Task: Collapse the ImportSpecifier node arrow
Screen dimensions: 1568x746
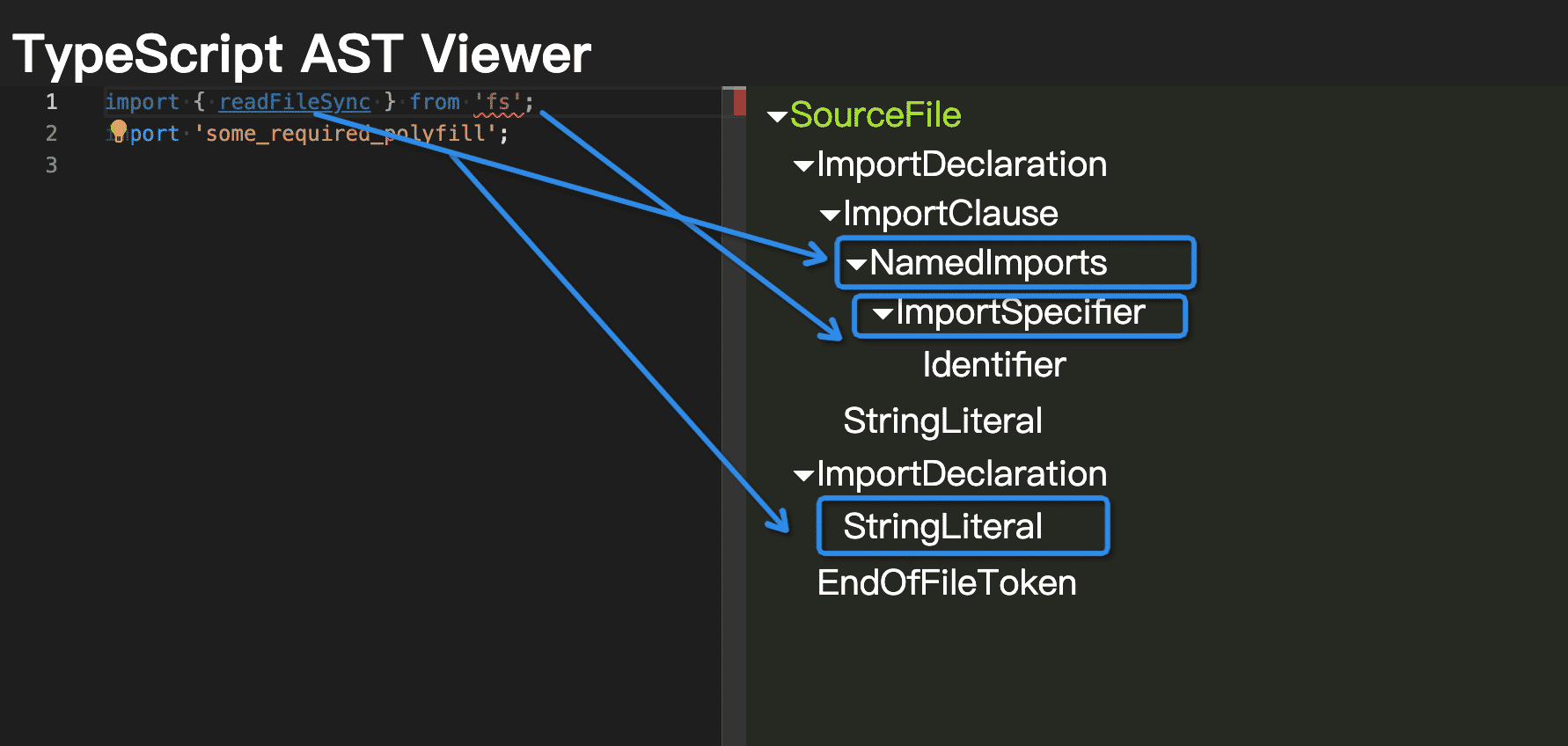Action: [x=883, y=313]
